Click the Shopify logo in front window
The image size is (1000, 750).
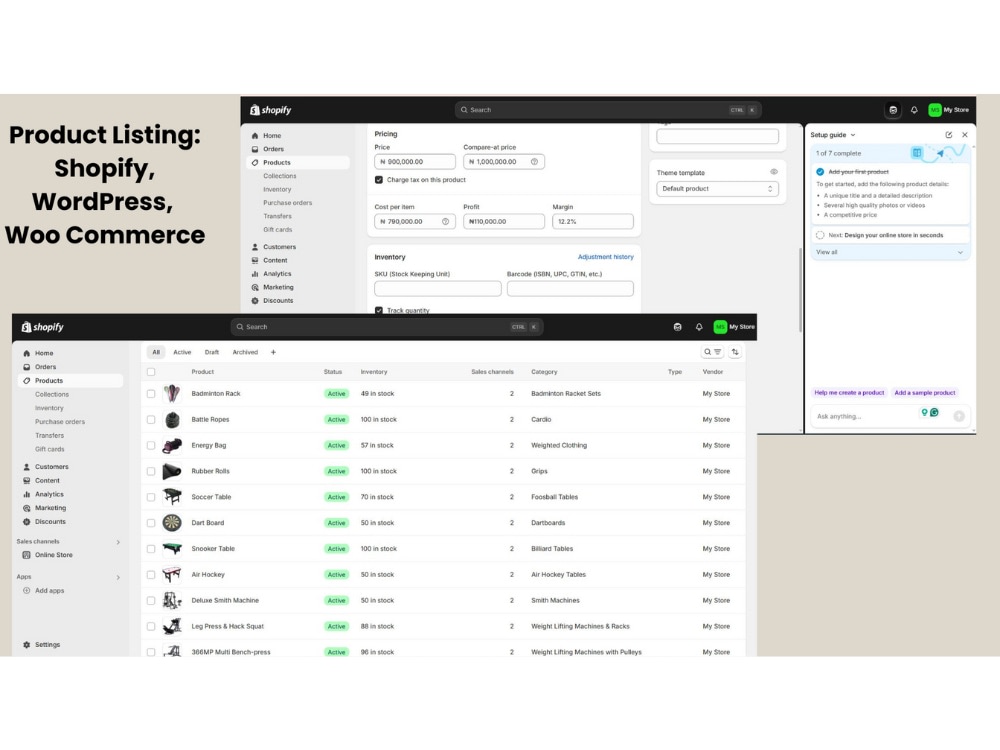coord(43,327)
